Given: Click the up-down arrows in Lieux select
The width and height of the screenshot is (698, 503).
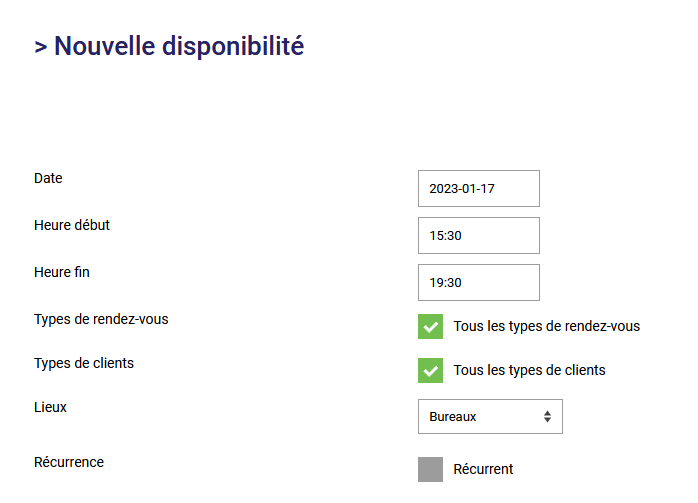Looking at the screenshot, I should tap(547, 417).
